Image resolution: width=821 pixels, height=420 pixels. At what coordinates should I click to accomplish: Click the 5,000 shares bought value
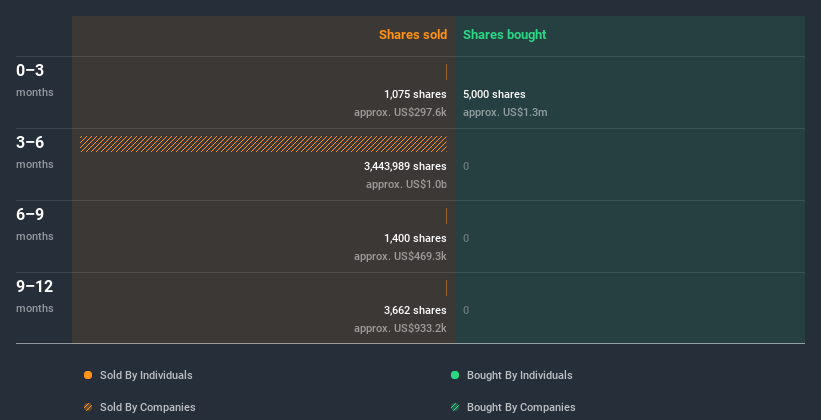[x=494, y=94]
